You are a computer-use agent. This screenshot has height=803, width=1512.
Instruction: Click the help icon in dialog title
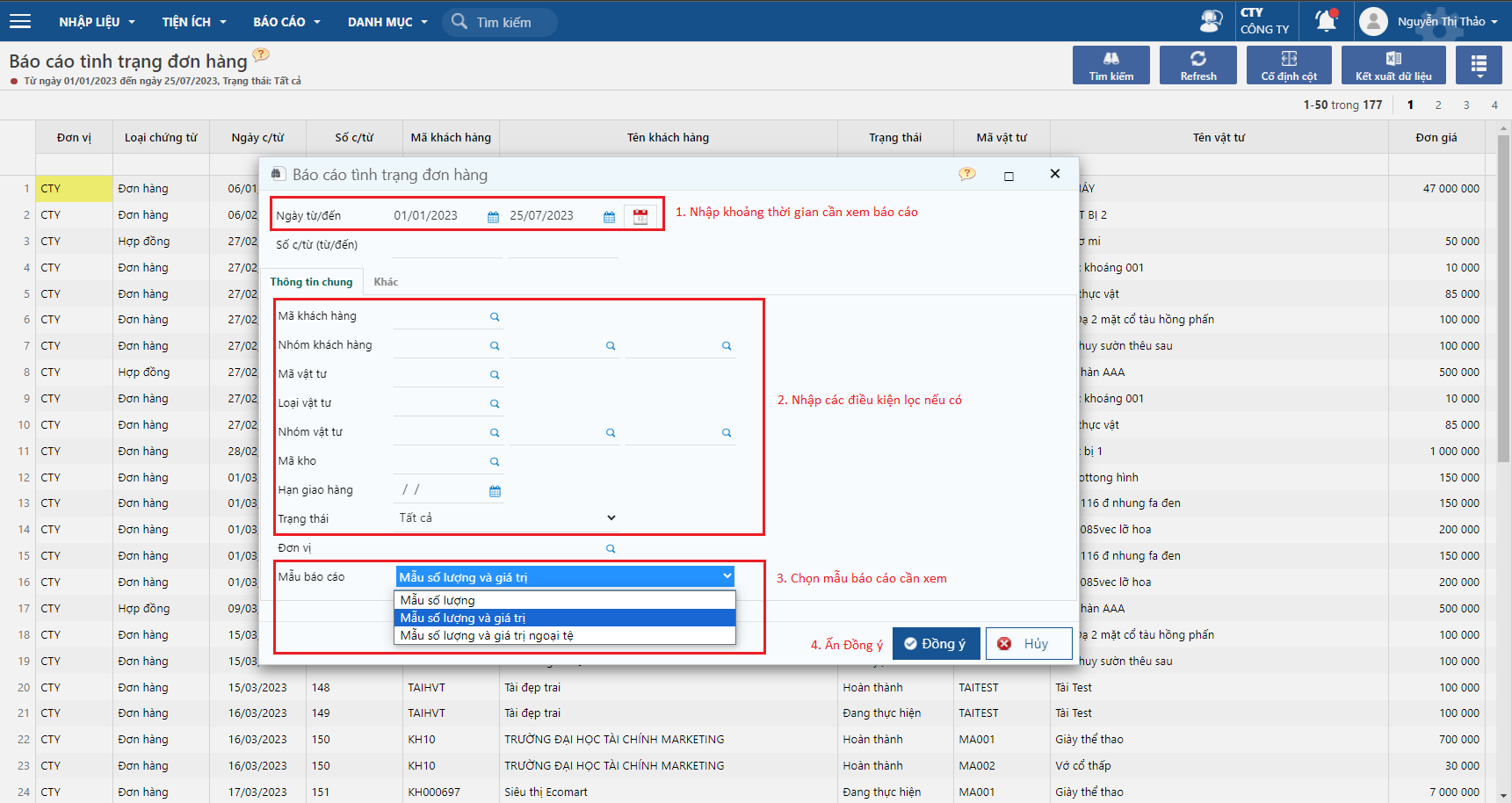[x=966, y=174]
